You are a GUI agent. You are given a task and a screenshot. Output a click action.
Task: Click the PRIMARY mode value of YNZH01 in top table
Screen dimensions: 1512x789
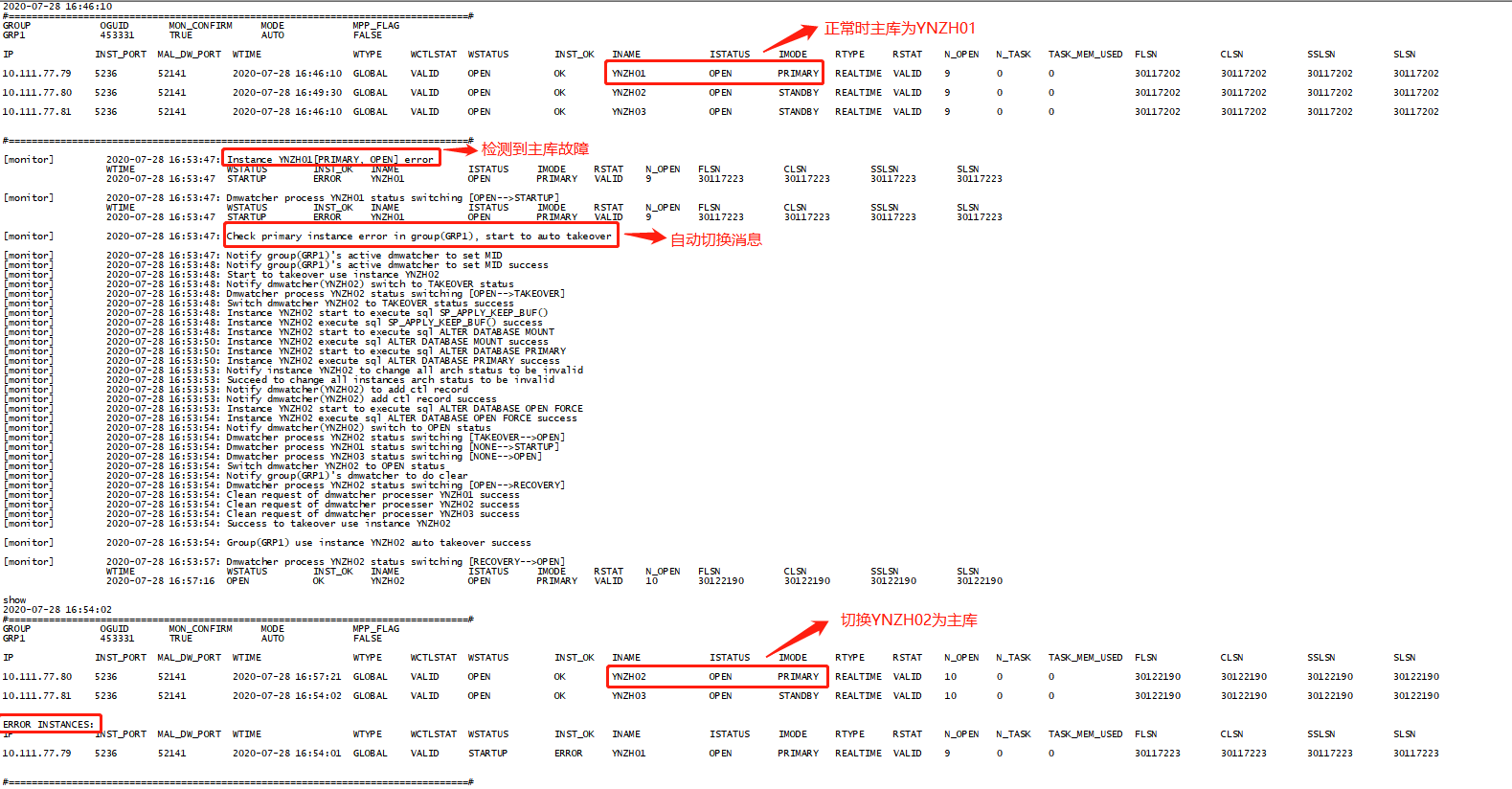[798, 74]
